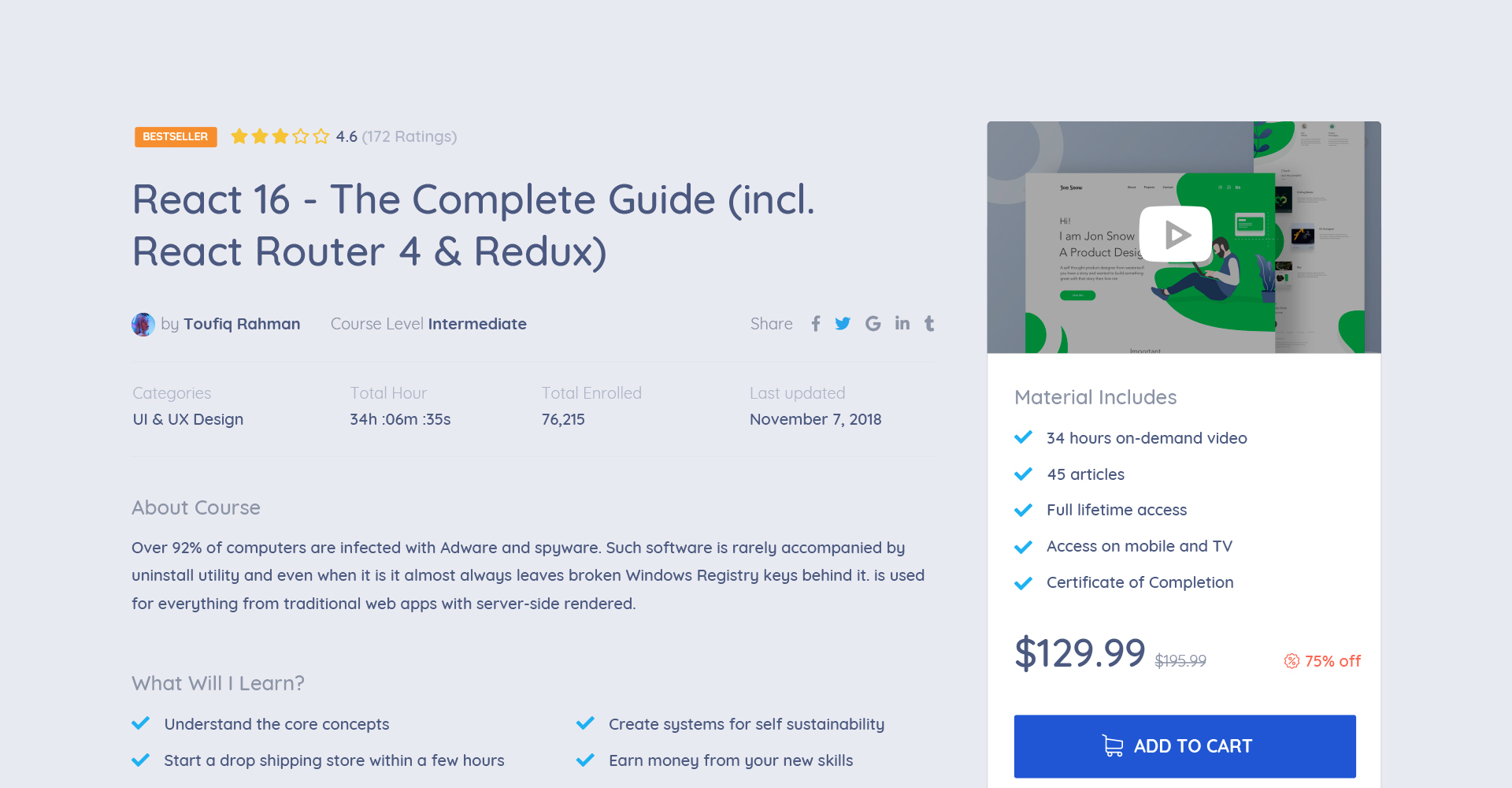The height and width of the screenshot is (788, 1512).
Task: Click the About Course heading
Action: click(196, 507)
